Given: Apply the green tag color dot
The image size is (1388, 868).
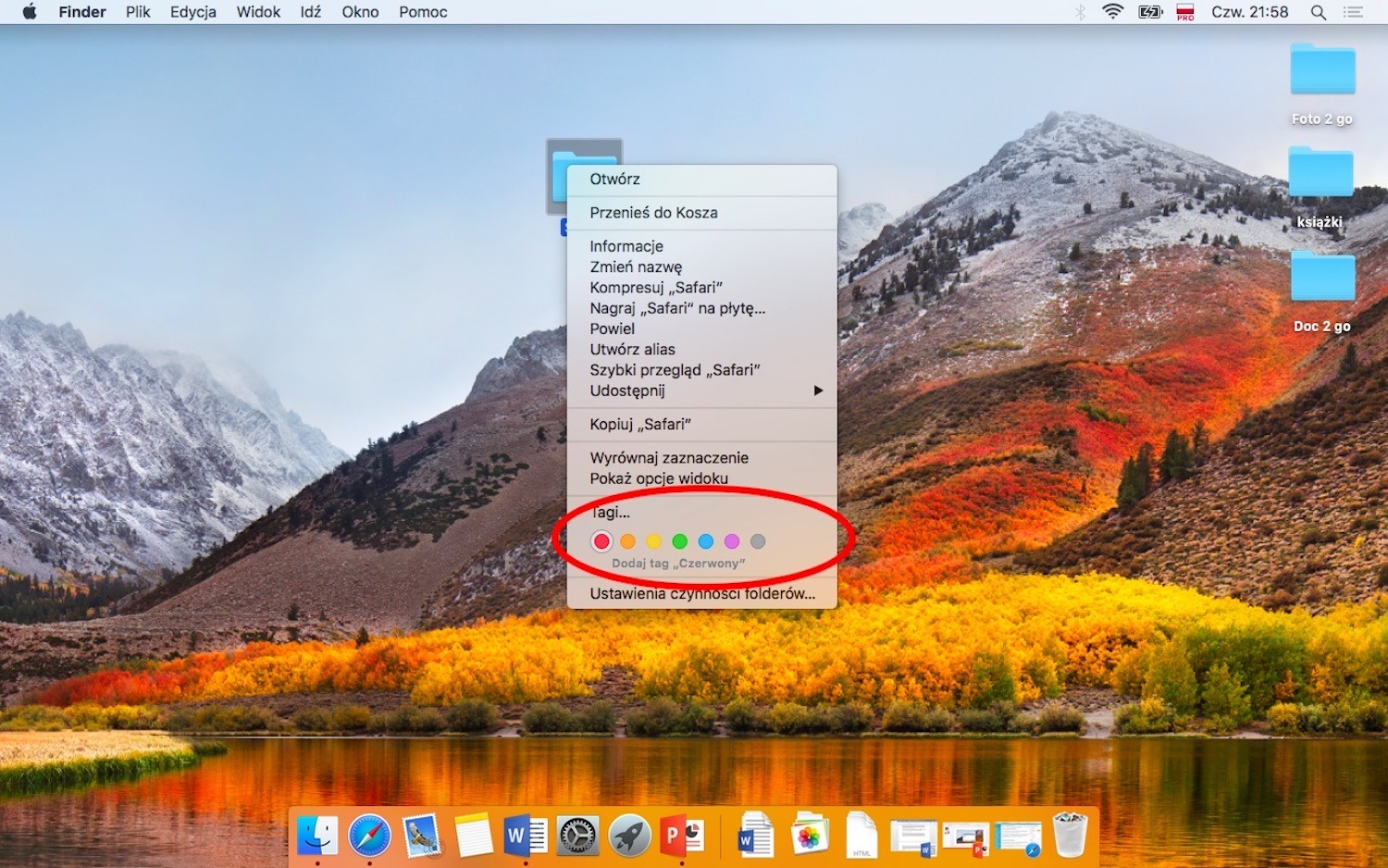Looking at the screenshot, I should pos(679,541).
